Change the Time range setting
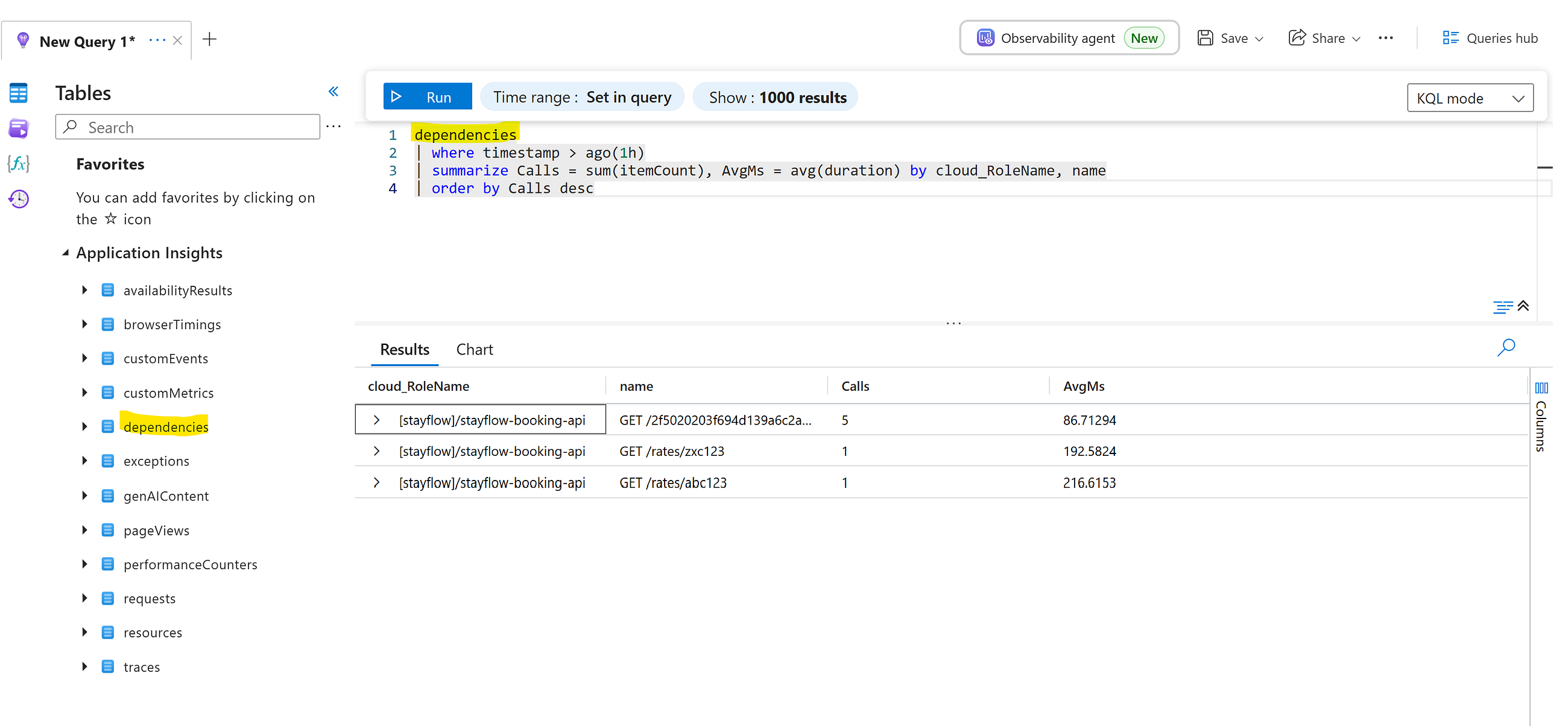 582,97
